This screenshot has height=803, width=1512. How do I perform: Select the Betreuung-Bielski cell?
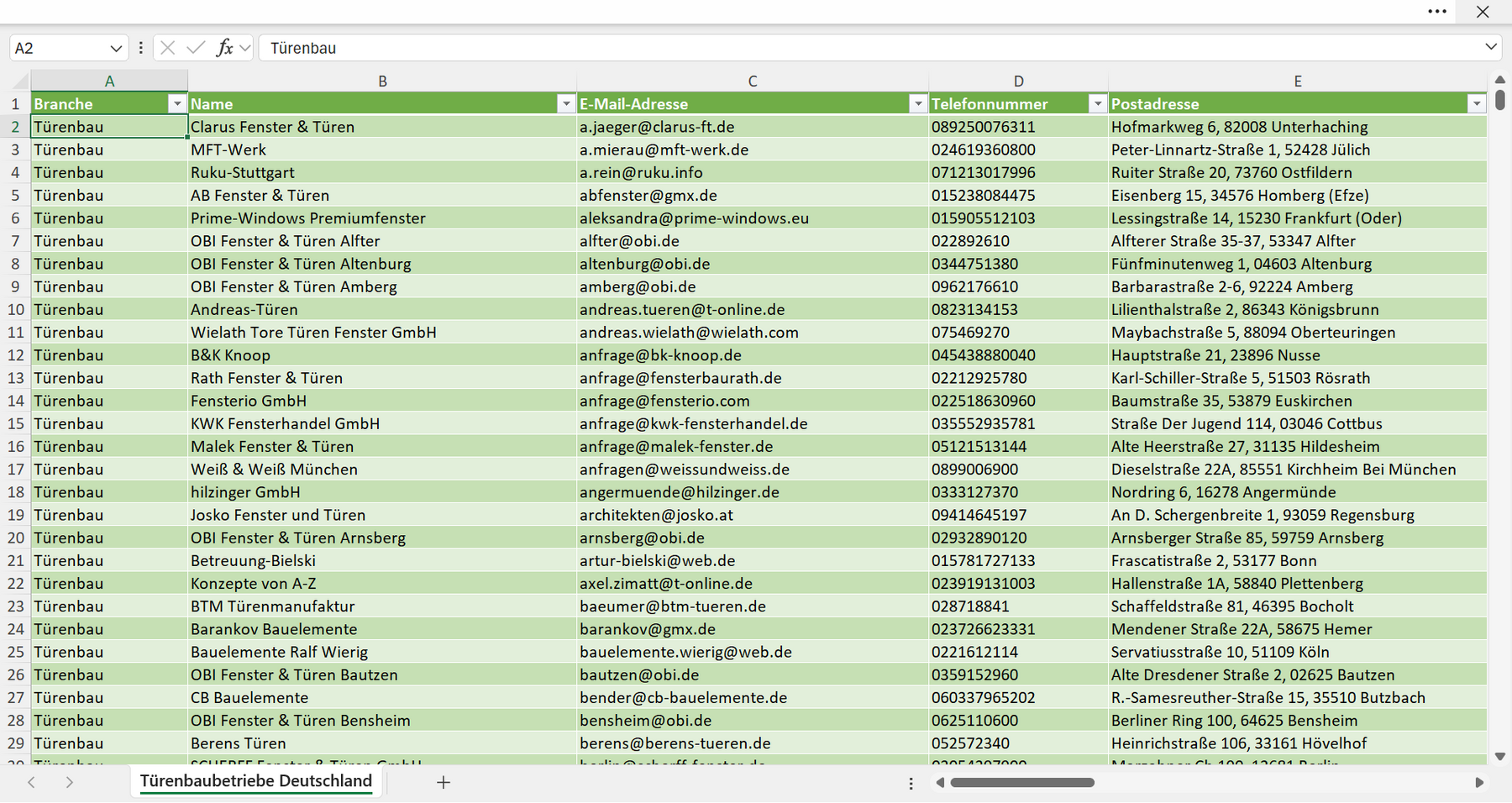pos(382,560)
